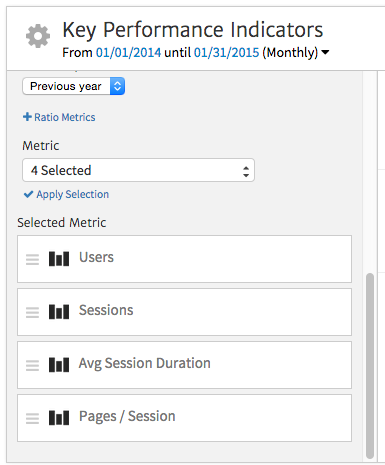This screenshot has width=385, height=465.
Task: Click the start date 01/01/2014
Action: (128, 53)
